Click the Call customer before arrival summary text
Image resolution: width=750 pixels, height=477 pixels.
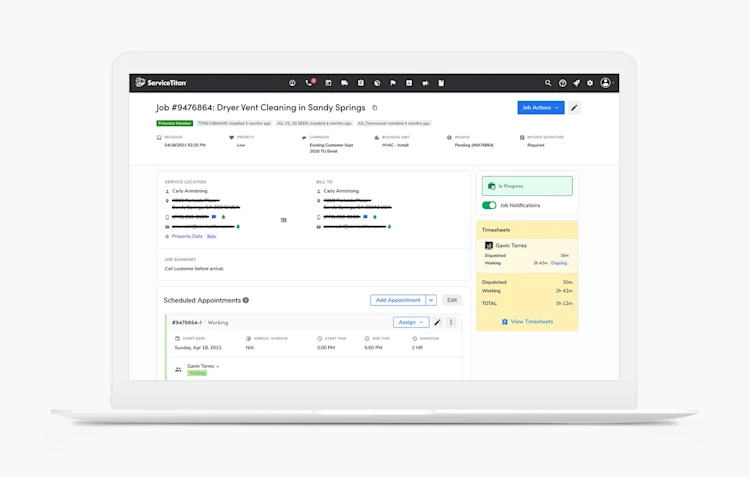tap(194, 268)
